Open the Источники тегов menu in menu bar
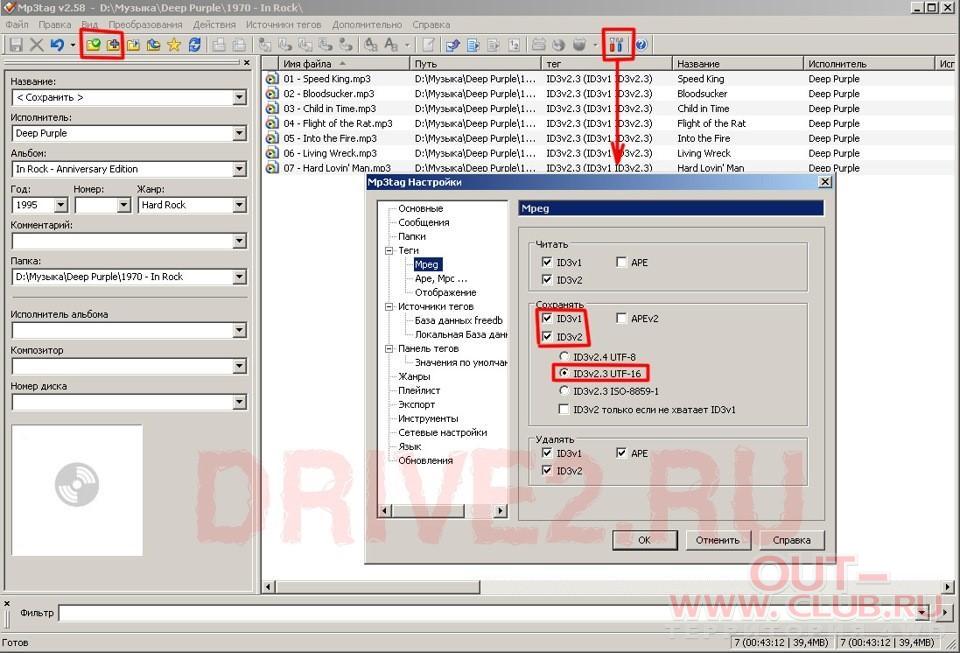The image size is (960, 653). [x=283, y=24]
